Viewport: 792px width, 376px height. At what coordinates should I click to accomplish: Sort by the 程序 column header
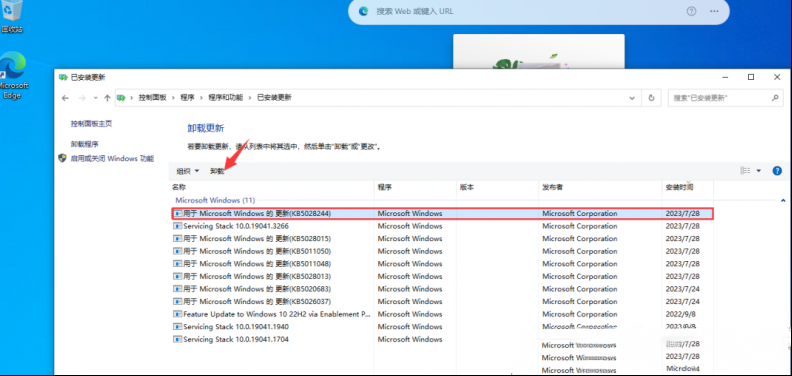pos(415,187)
